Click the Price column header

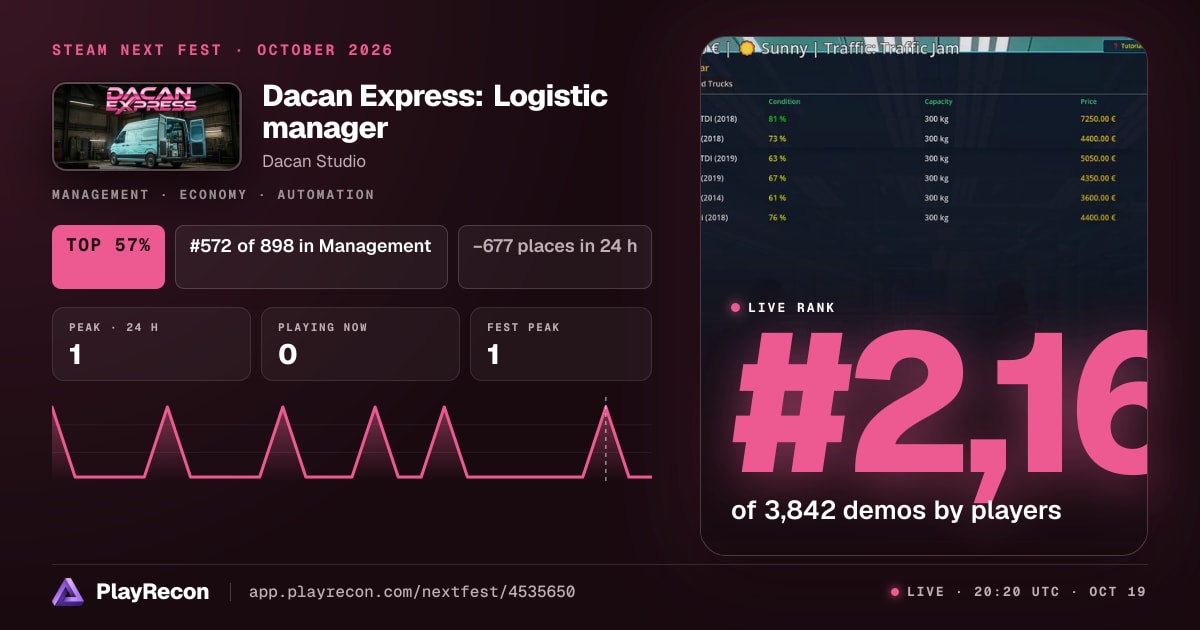[x=1089, y=102]
